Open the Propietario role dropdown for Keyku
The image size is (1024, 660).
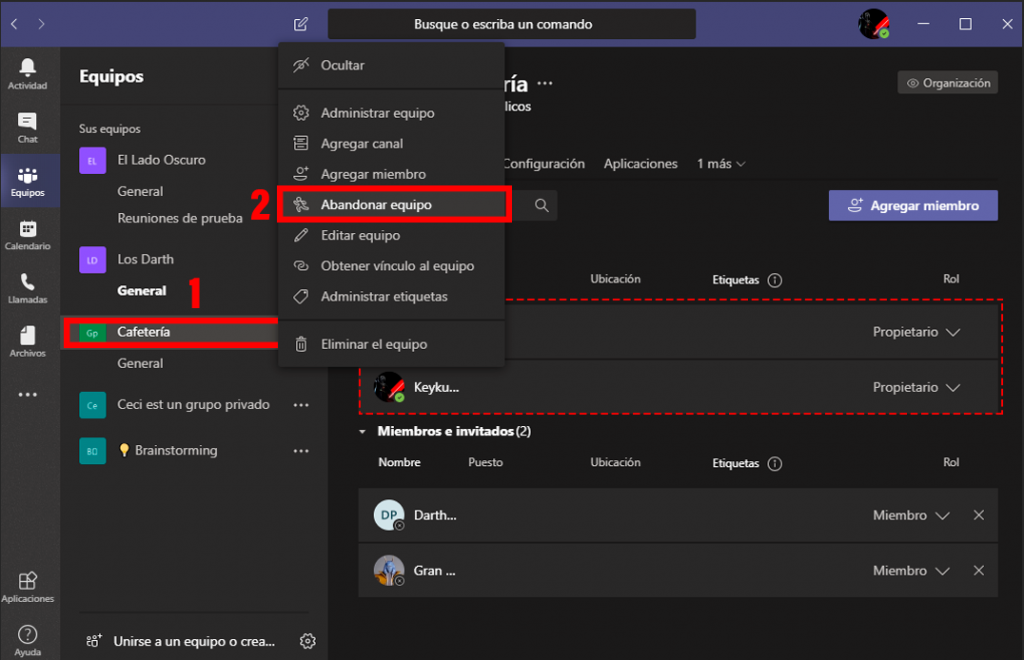point(917,387)
